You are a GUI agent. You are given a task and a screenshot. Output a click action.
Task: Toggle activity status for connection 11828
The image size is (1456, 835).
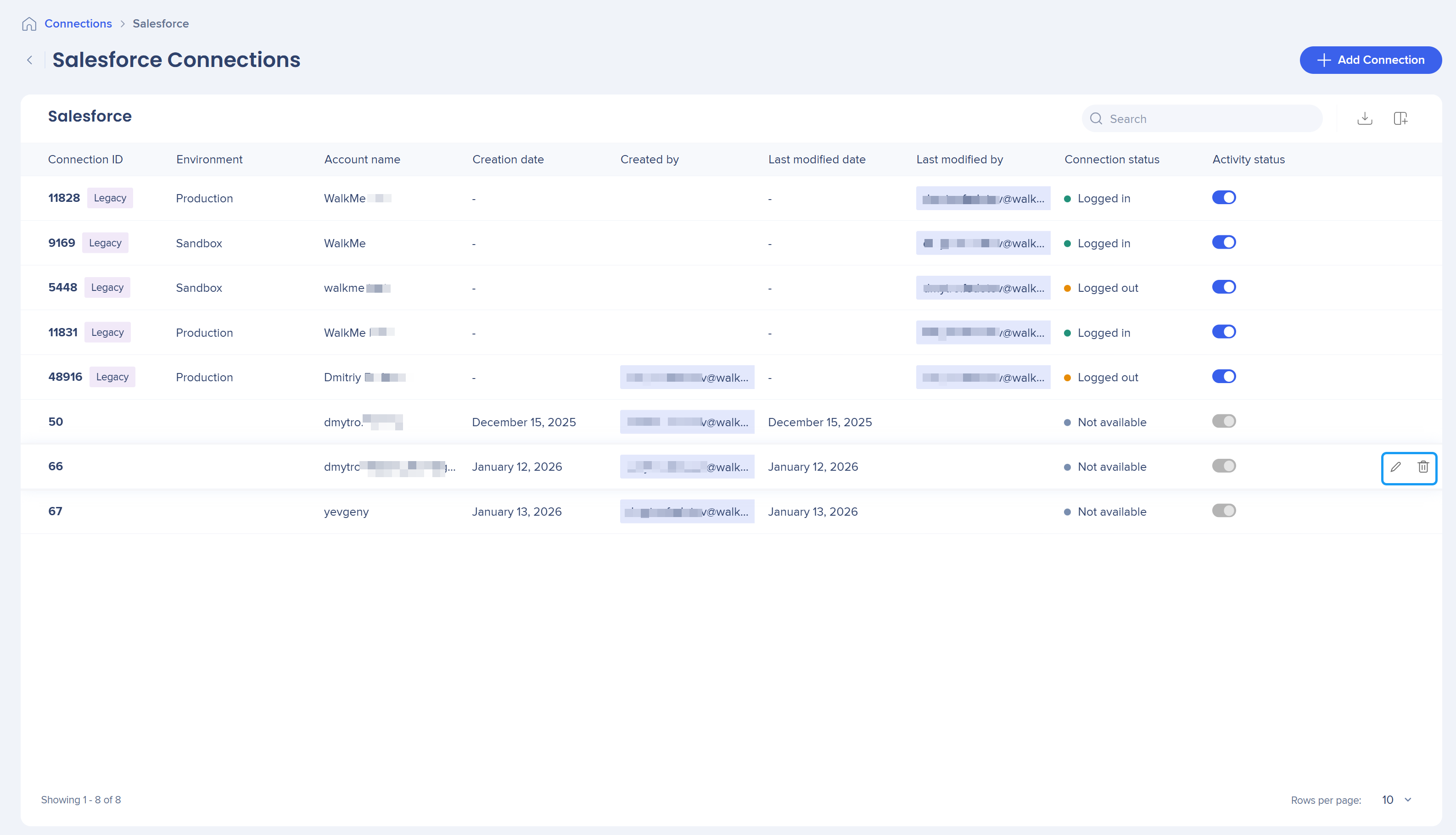[1224, 198]
